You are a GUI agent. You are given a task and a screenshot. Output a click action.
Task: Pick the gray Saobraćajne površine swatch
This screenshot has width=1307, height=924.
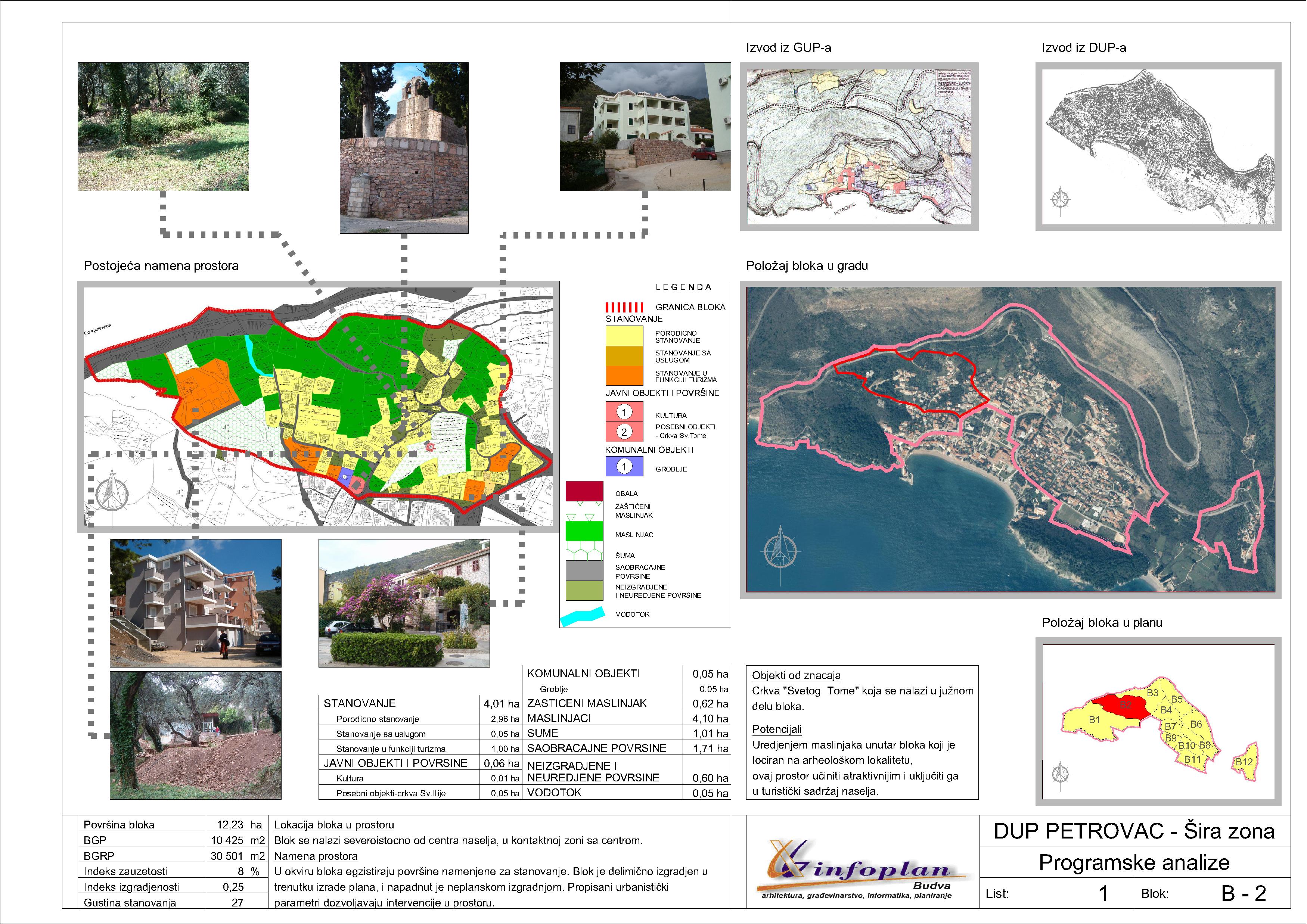pos(585,570)
